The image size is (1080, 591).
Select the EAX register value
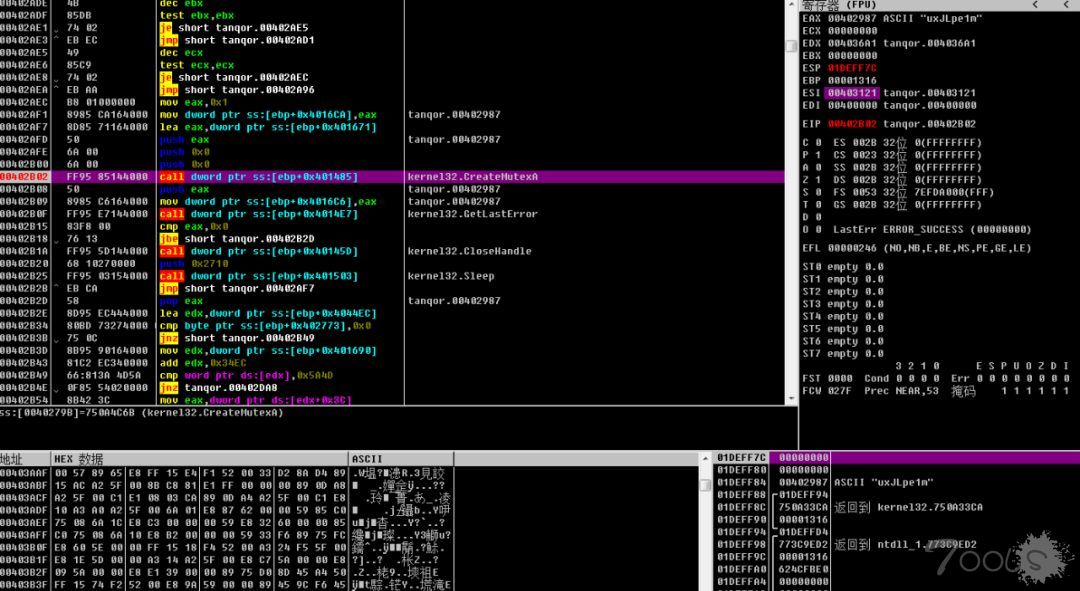click(850, 19)
